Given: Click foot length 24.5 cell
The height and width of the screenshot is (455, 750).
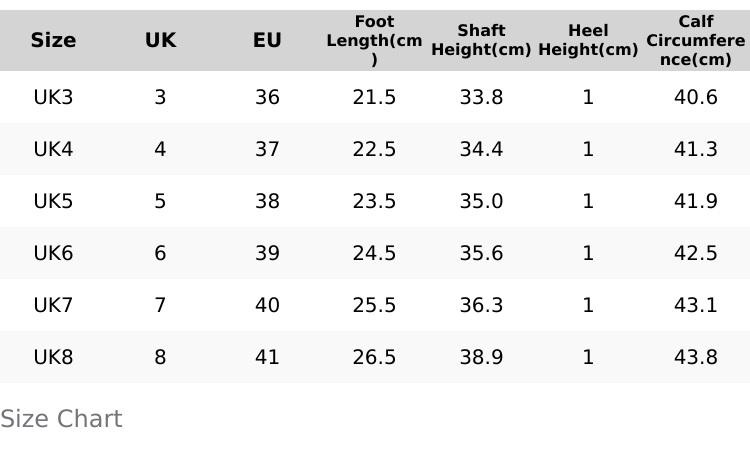Looking at the screenshot, I should pos(374,253).
